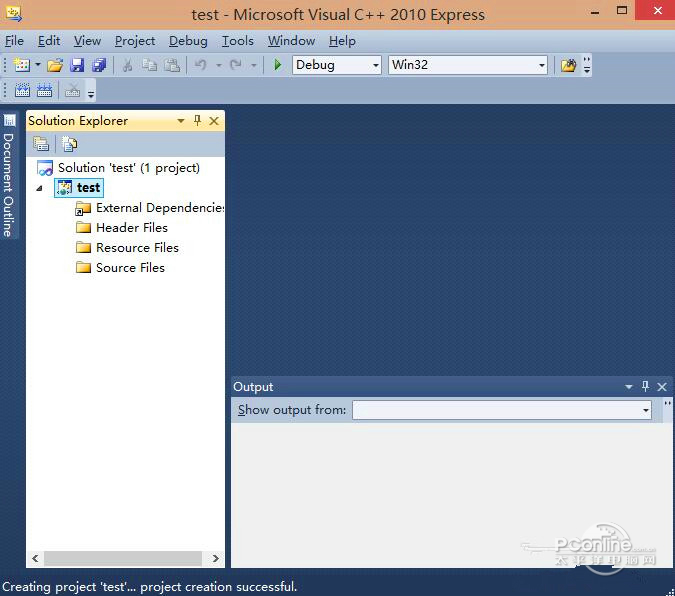The height and width of the screenshot is (596, 675).
Task: Open the View menu
Action: [87, 41]
